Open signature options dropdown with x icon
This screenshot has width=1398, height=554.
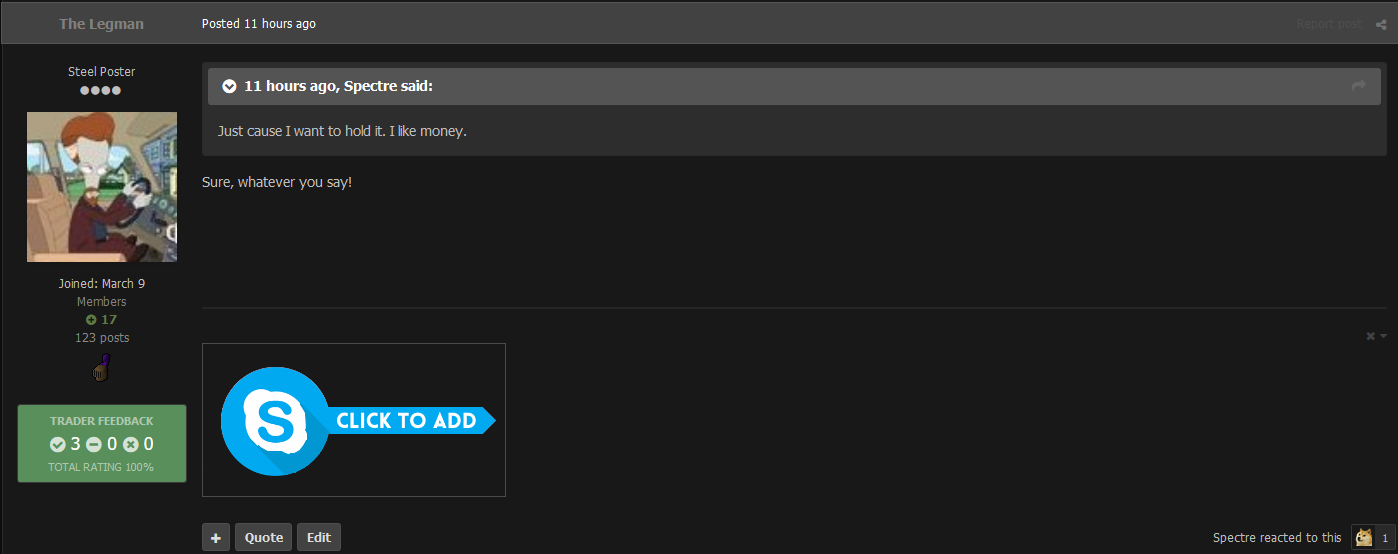pos(1376,336)
